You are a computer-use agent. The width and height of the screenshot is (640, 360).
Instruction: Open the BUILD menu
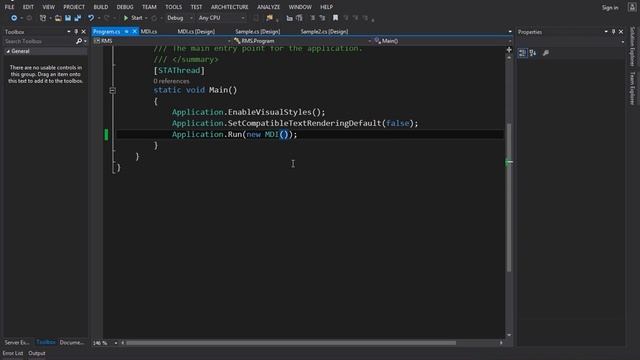pyautogui.click(x=101, y=7)
